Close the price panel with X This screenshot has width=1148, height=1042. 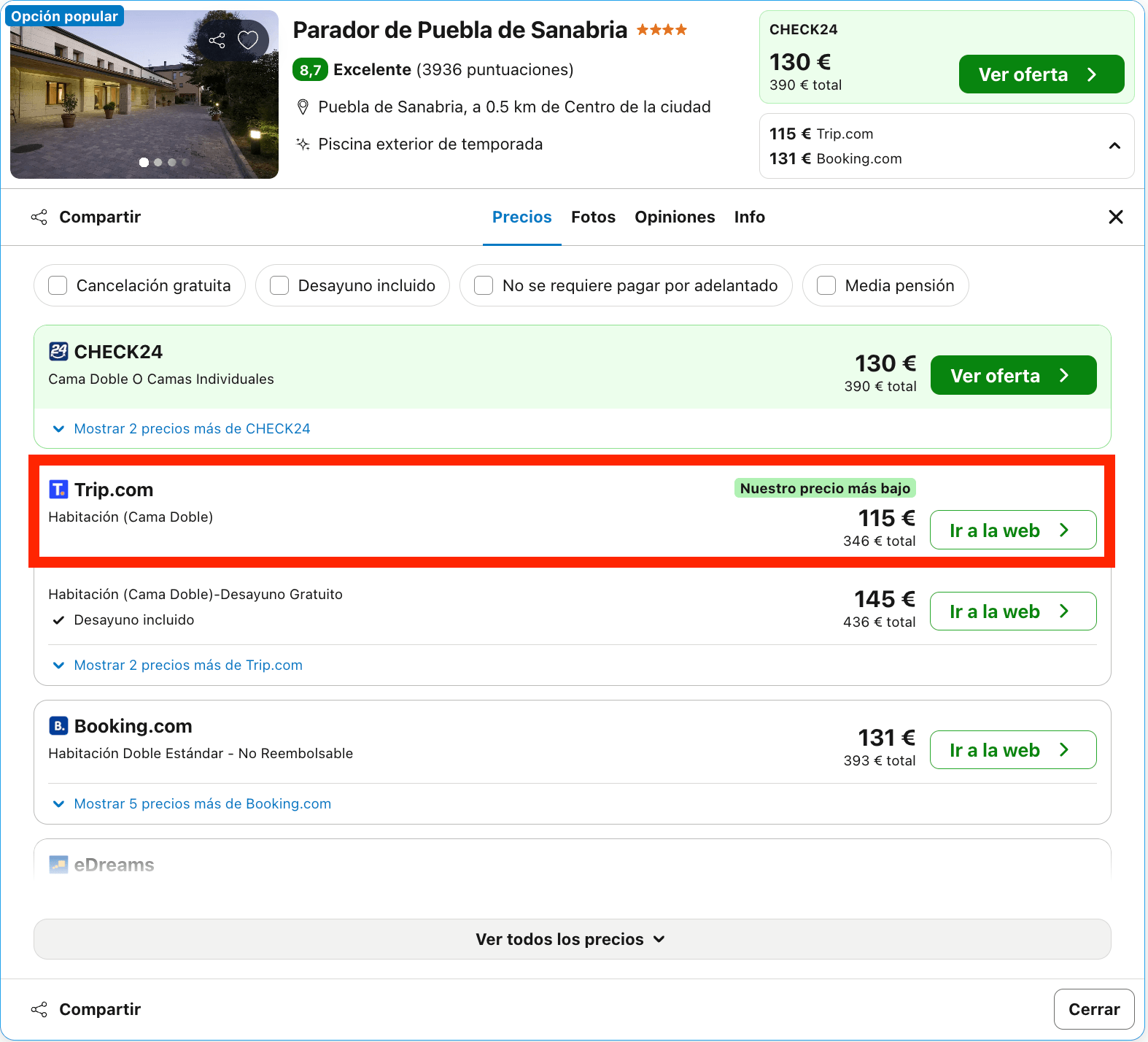point(1115,217)
